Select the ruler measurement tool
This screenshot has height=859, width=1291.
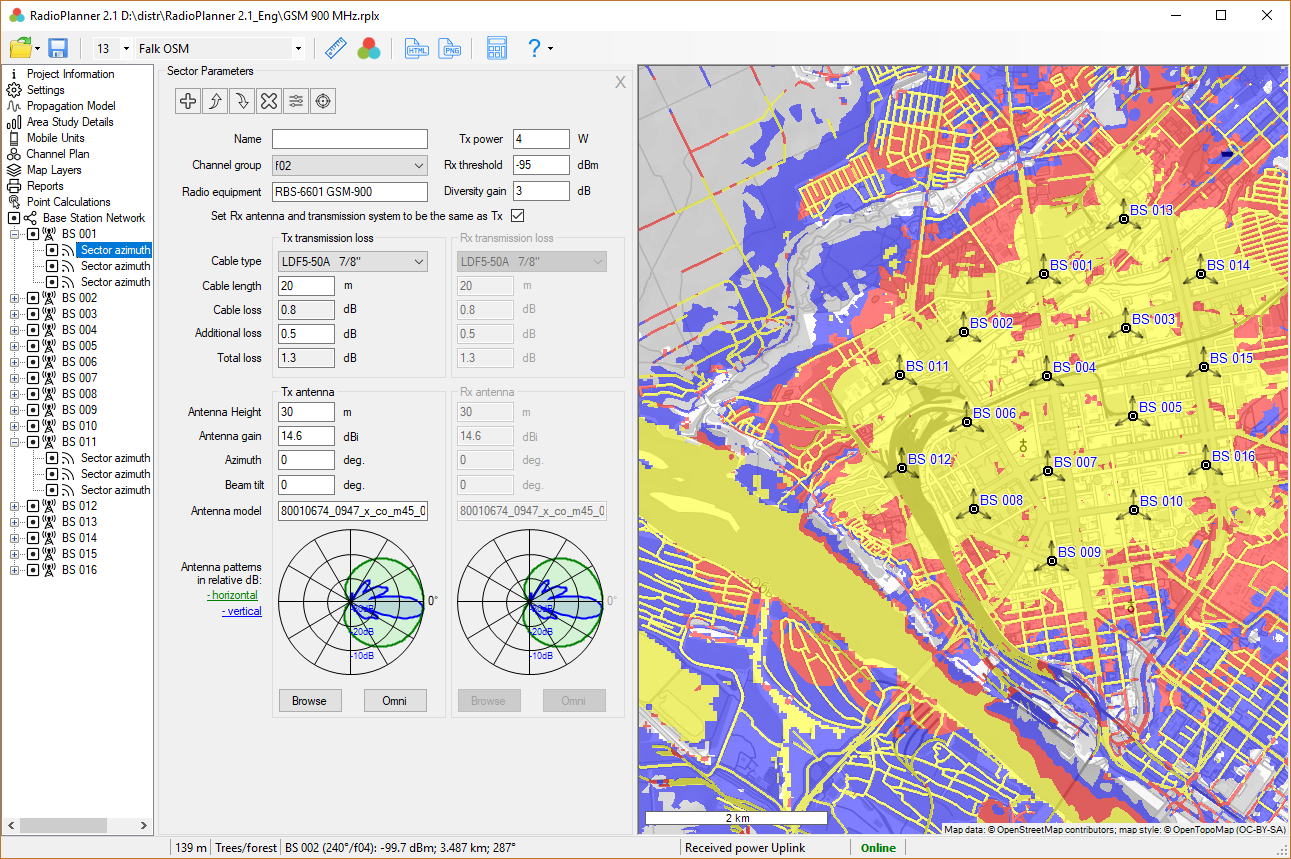pos(335,48)
